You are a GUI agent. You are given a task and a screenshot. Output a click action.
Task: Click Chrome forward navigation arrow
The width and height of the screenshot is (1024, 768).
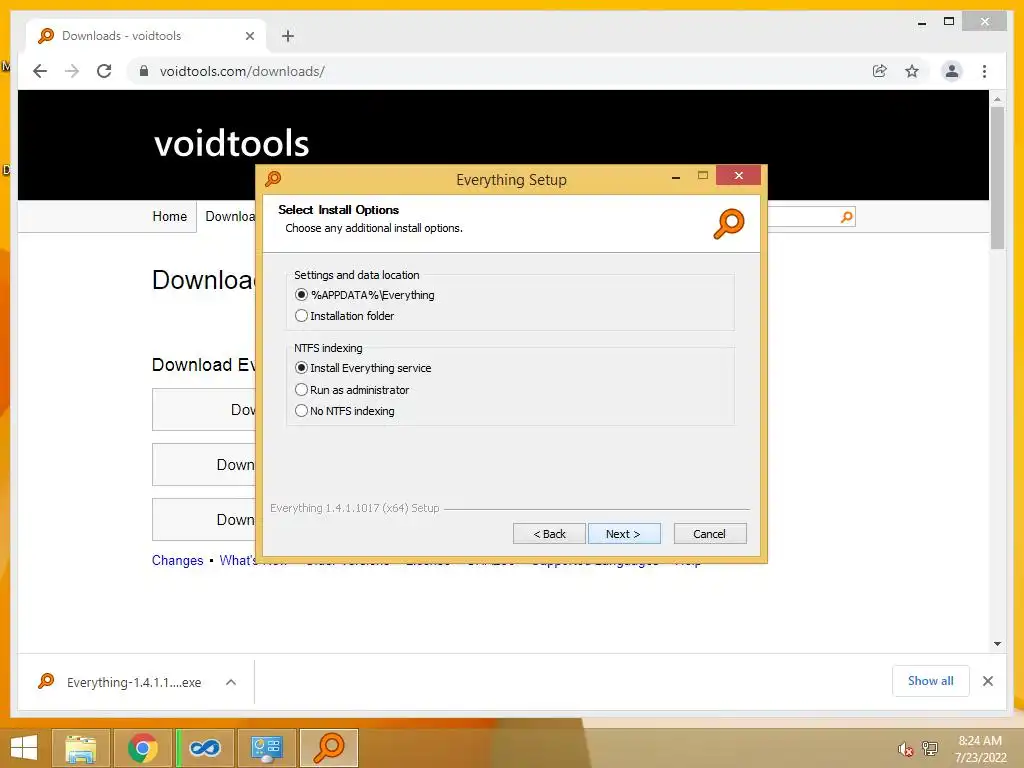pyautogui.click(x=72, y=71)
